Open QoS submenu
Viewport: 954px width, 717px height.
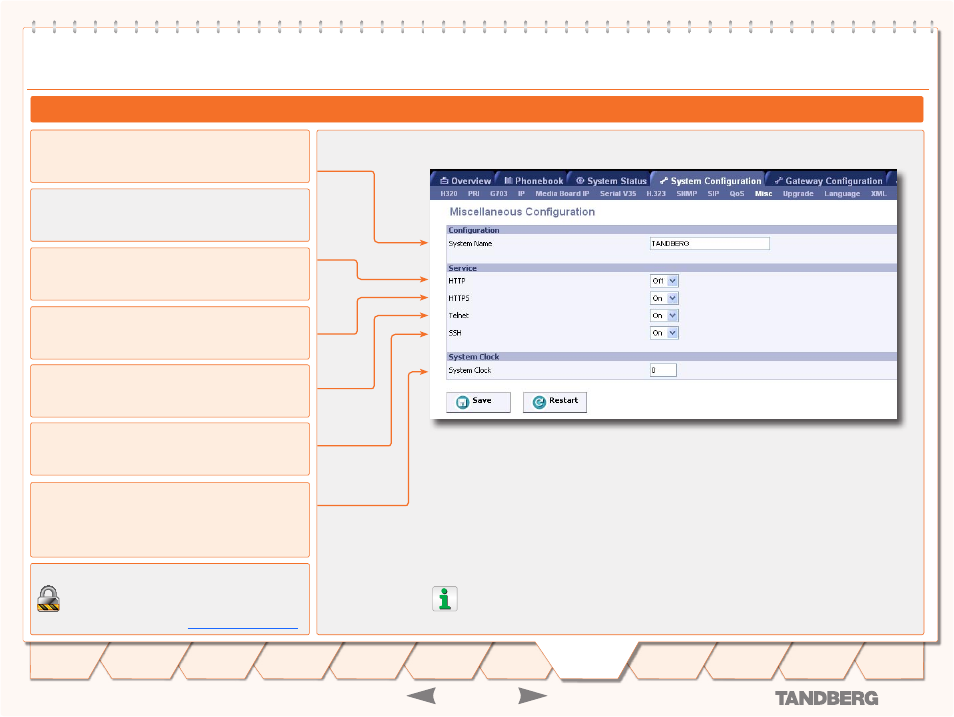[737, 194]
